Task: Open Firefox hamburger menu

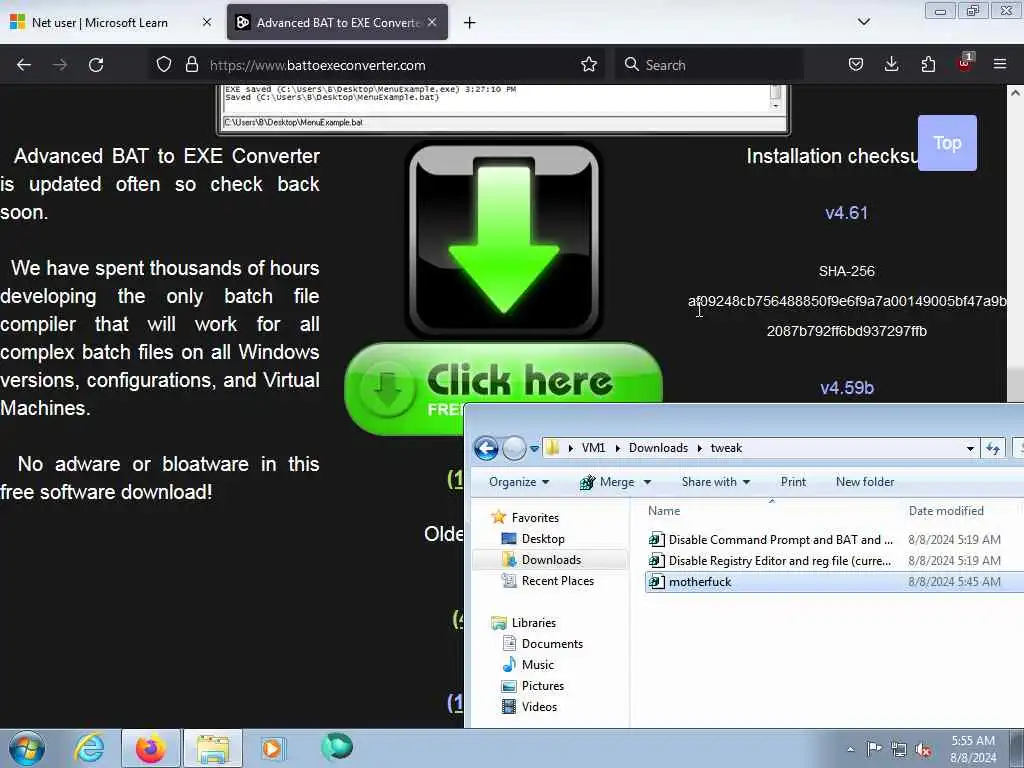Action: click(x=1000, y=65)
